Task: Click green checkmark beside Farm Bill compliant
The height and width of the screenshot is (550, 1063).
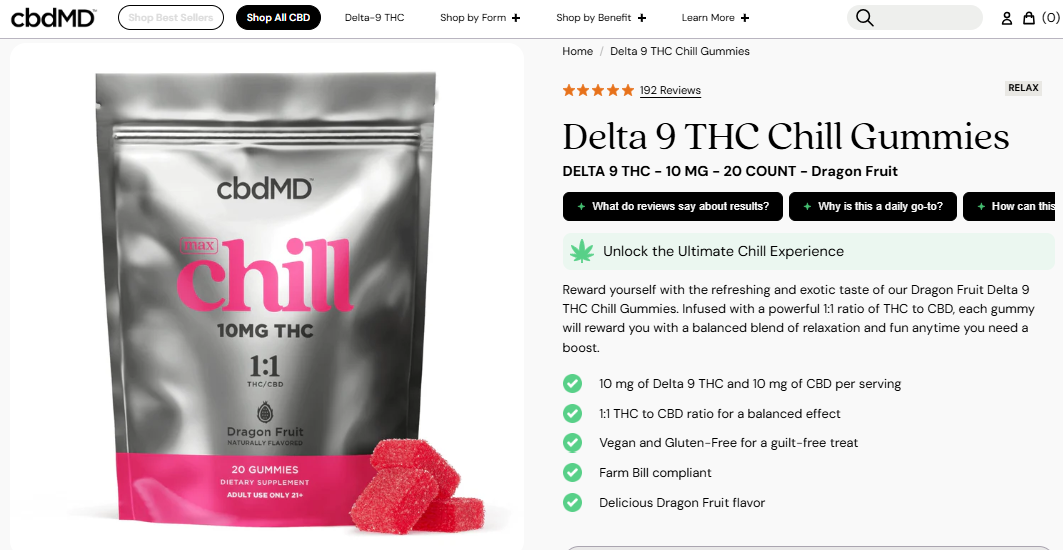Action: coord(572,473)
